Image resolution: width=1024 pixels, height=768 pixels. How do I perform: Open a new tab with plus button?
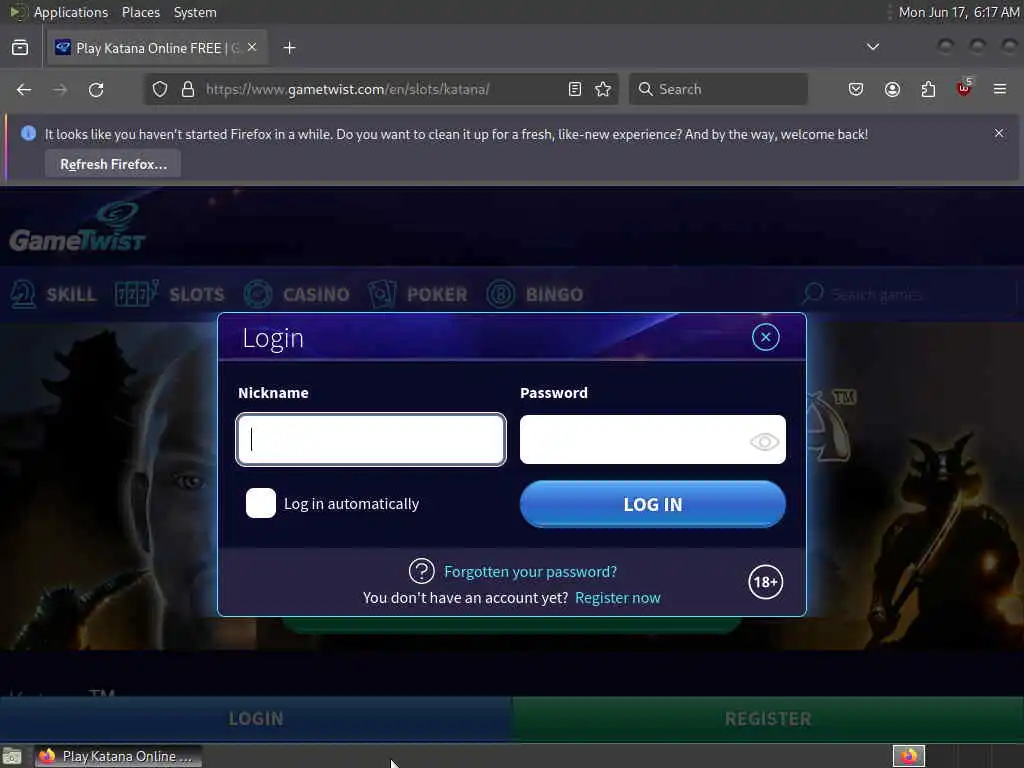289,48
